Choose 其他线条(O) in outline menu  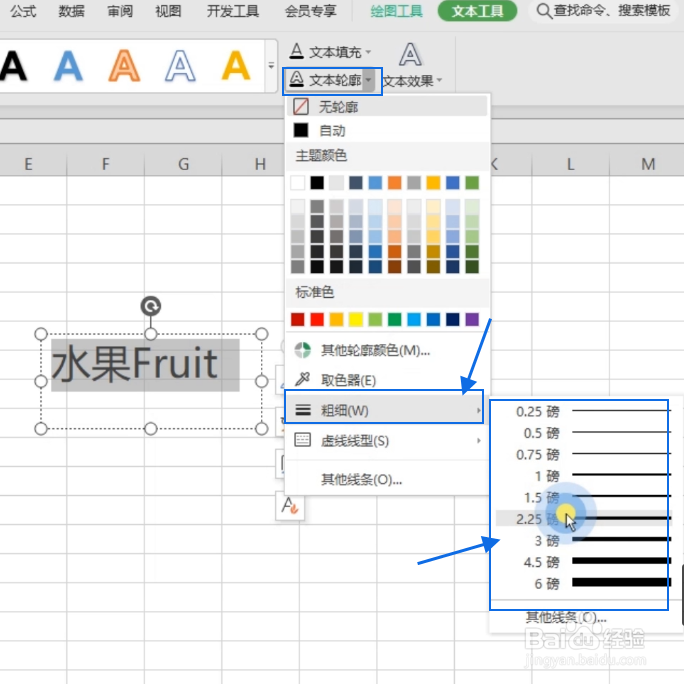pos(361,480)
